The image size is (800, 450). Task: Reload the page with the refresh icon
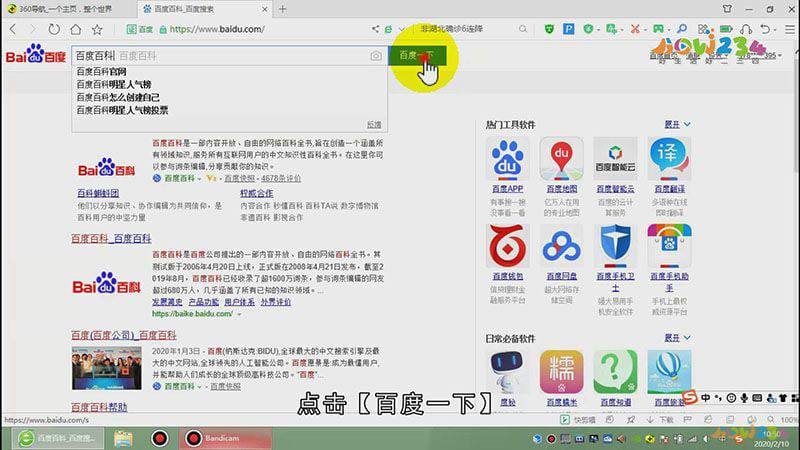click(54, 29)
